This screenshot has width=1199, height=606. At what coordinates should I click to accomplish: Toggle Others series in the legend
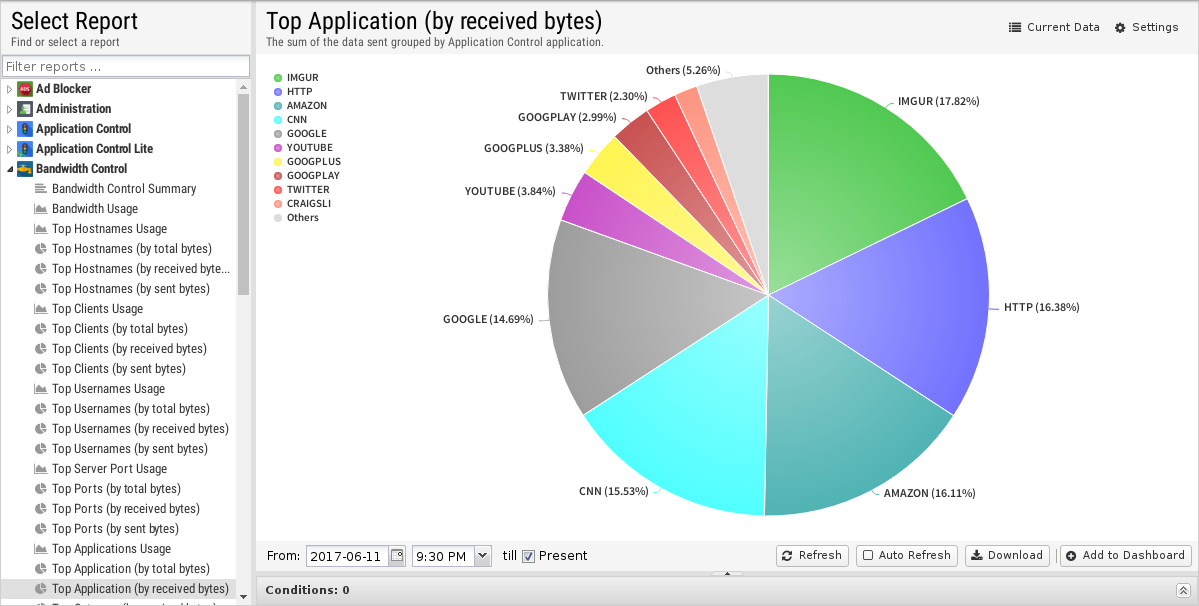pyautogui.click(x=296, y=218)
